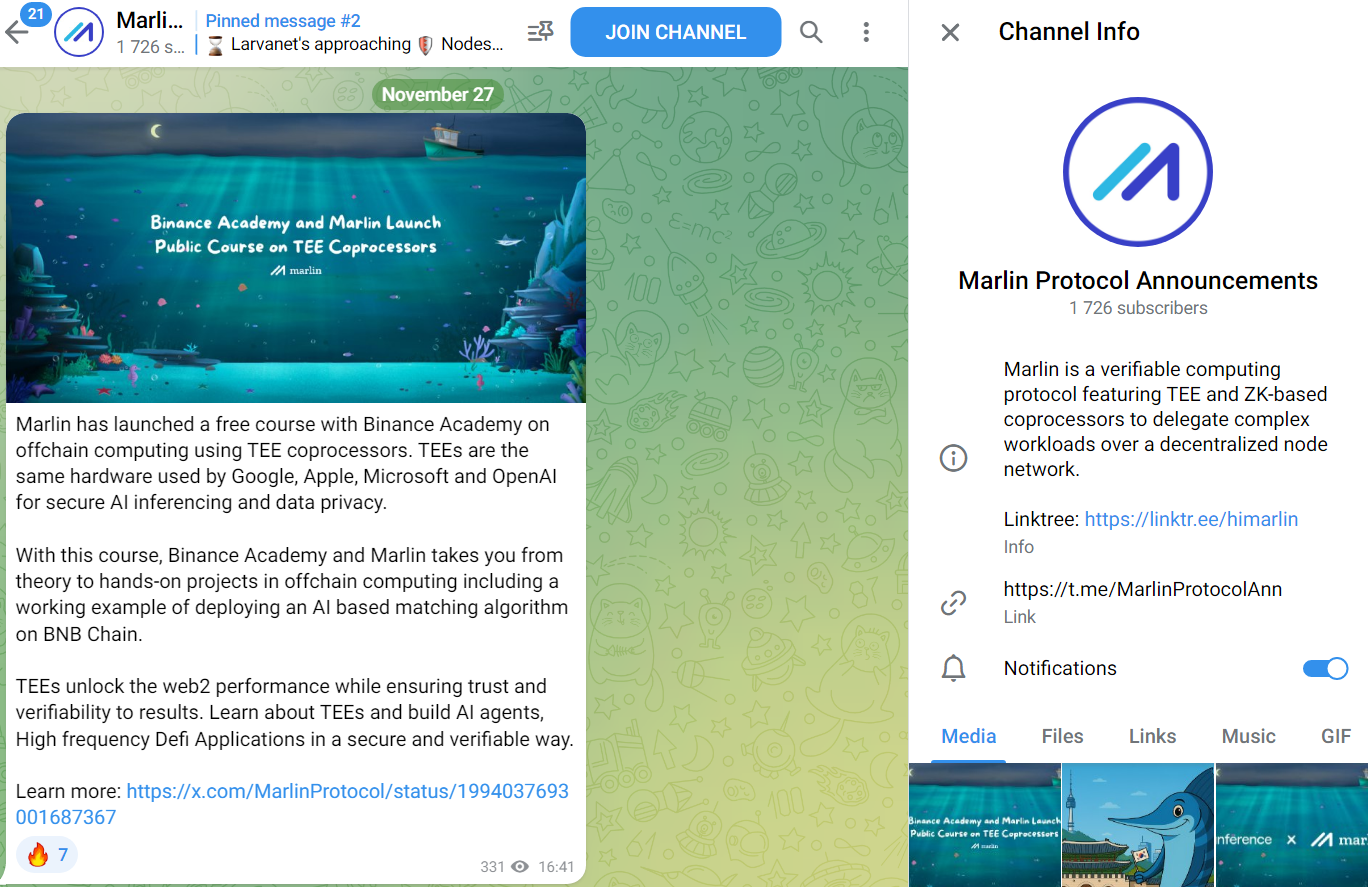The width and height of the screenshot is (1371, 887).
Task: Open the Binance Academy course image in the message
Action: tap(296, 258)
